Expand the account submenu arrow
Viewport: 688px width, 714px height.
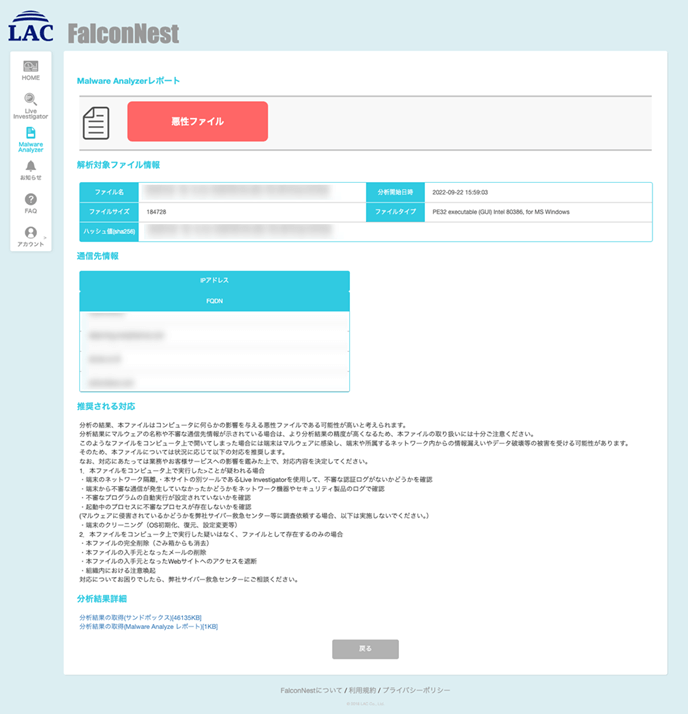45,238
